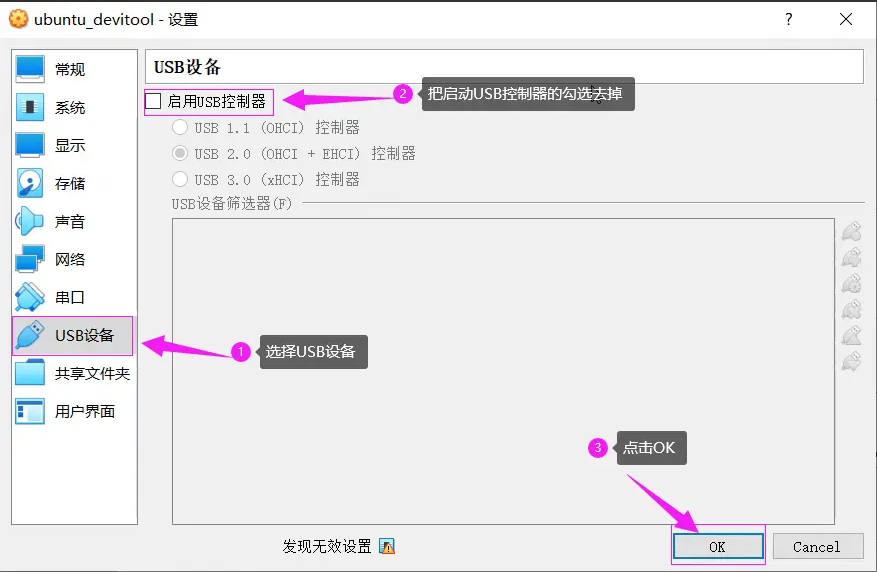The height and width of the screenshot is (572, 877).
Task: Go to the 显示 display settings
Action: pyautogui.click(x=70, y=145)
